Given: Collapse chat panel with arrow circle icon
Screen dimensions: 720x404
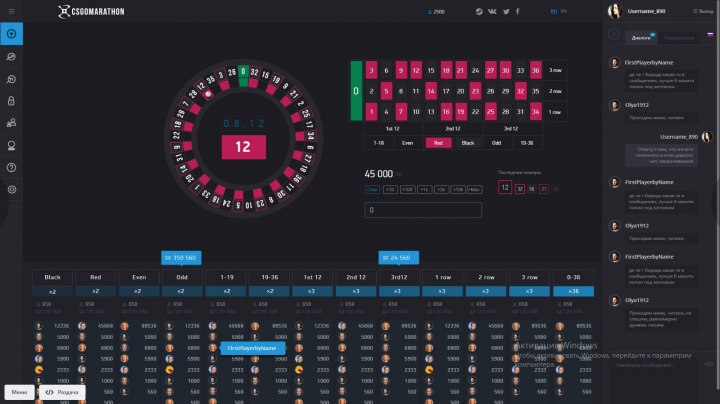Looking at the screenshot, I should tap(613, 34).
